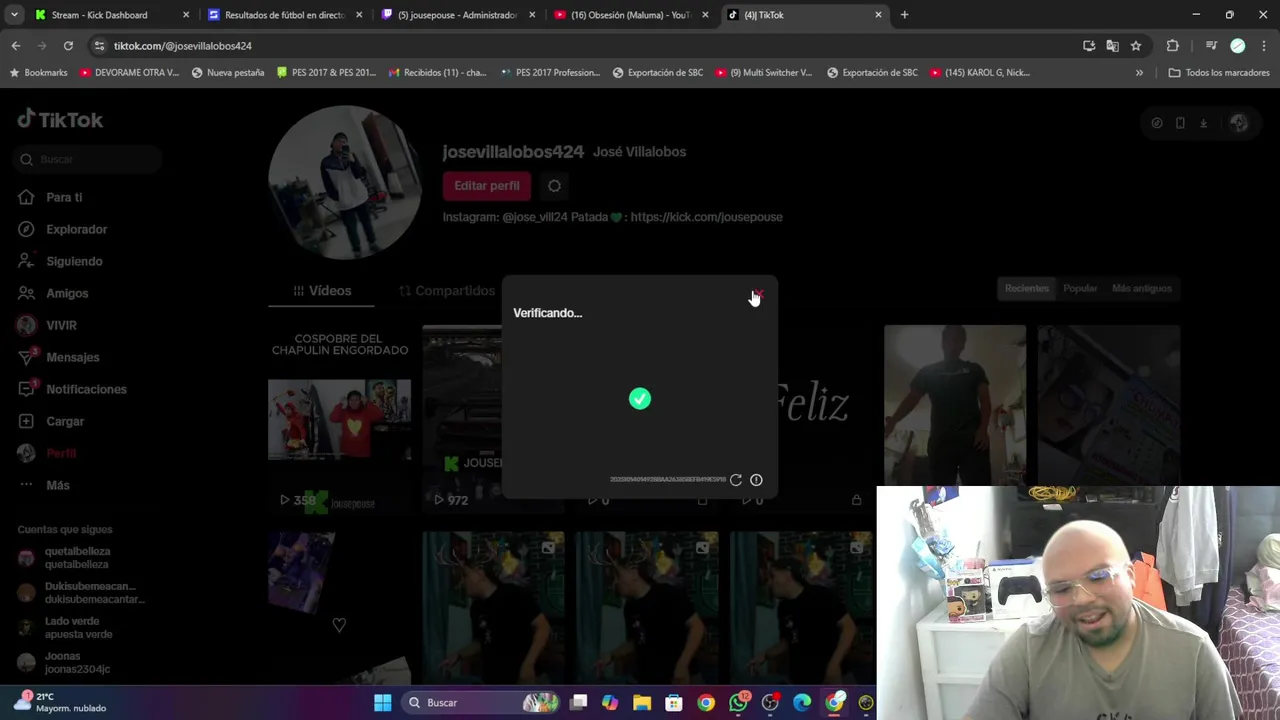The image size is (1280, 720).
Task: Open VIVIR live section
Action: tap(61, 325)
